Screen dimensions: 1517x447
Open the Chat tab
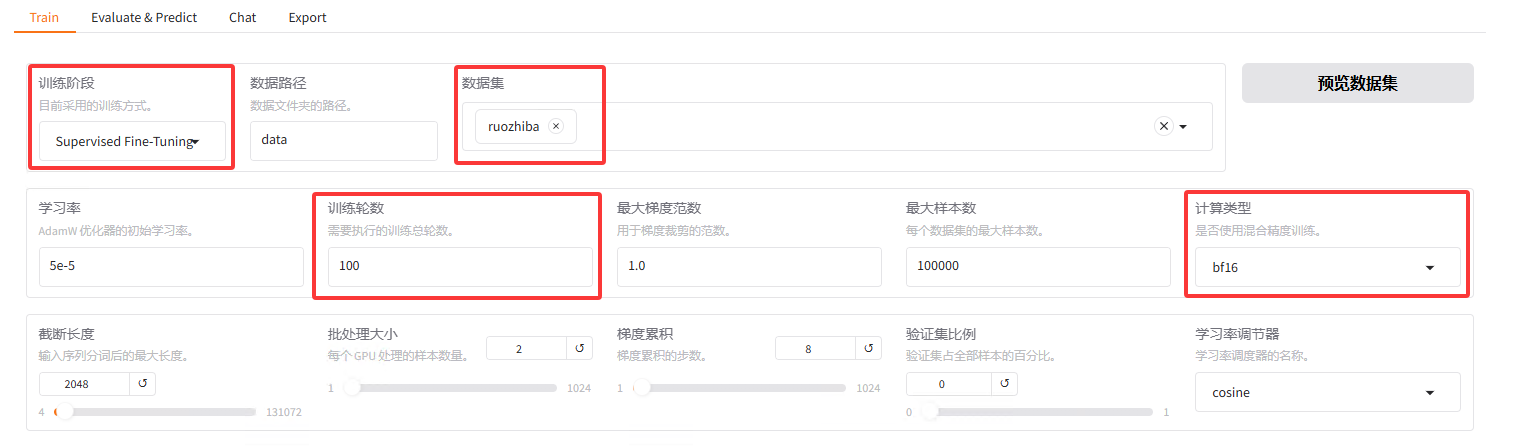[x=242, y=17]
